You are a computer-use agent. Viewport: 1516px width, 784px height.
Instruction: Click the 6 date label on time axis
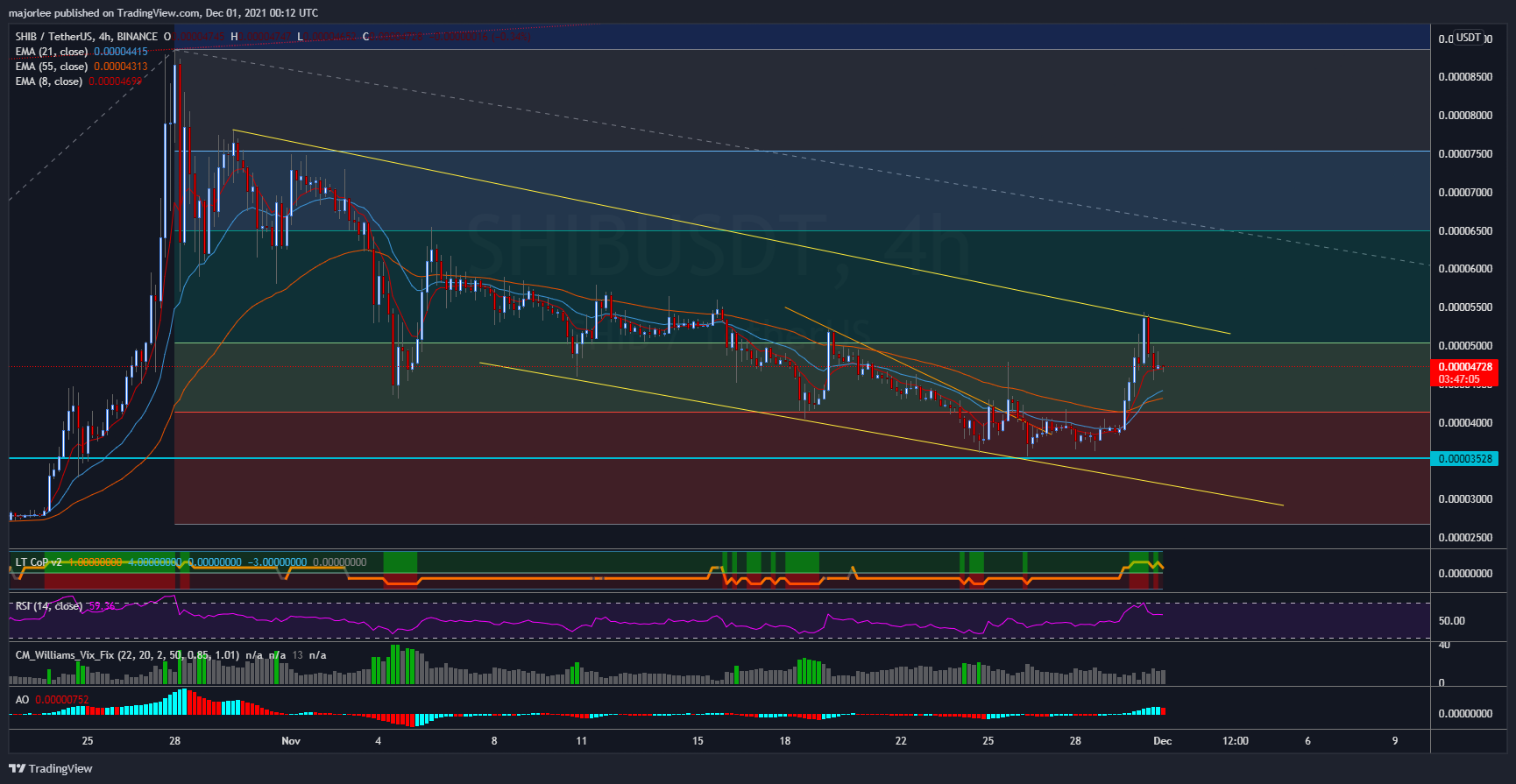pyautogui.click(x=1307, y=741)
